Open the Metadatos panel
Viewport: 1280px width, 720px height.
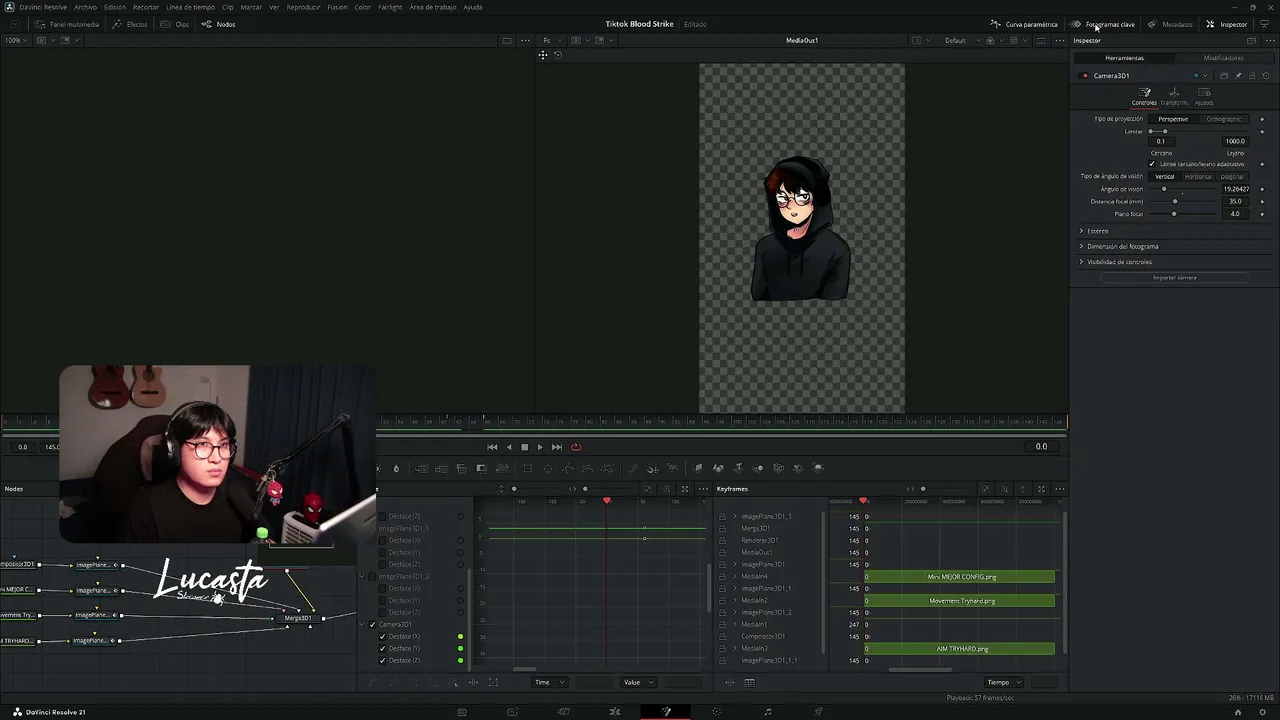tap(1170, 24)
